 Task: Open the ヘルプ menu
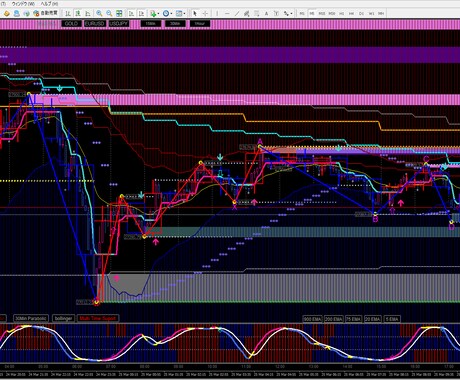tap(49, 4)
